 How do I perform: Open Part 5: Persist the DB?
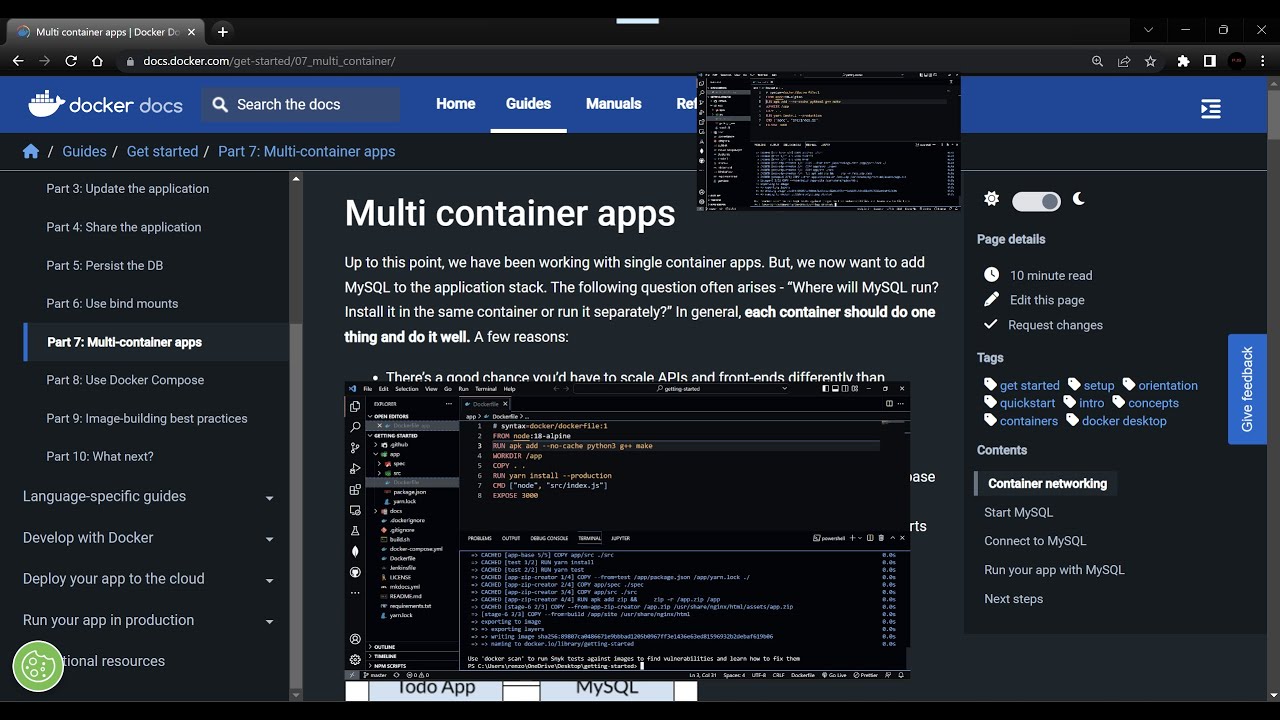tap(104, 265)
